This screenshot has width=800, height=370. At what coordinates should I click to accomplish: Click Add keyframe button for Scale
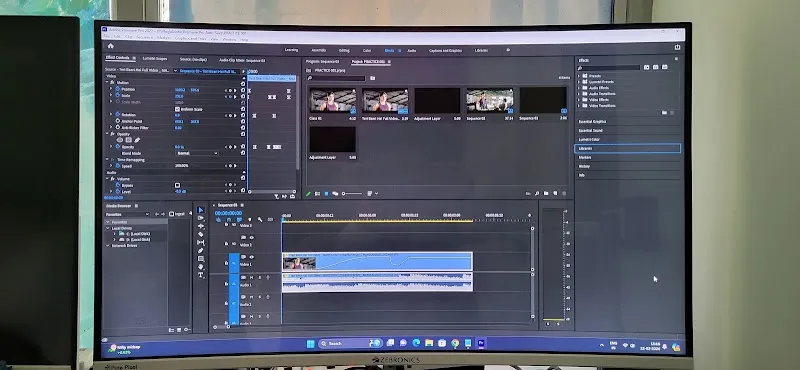point(231,96)
